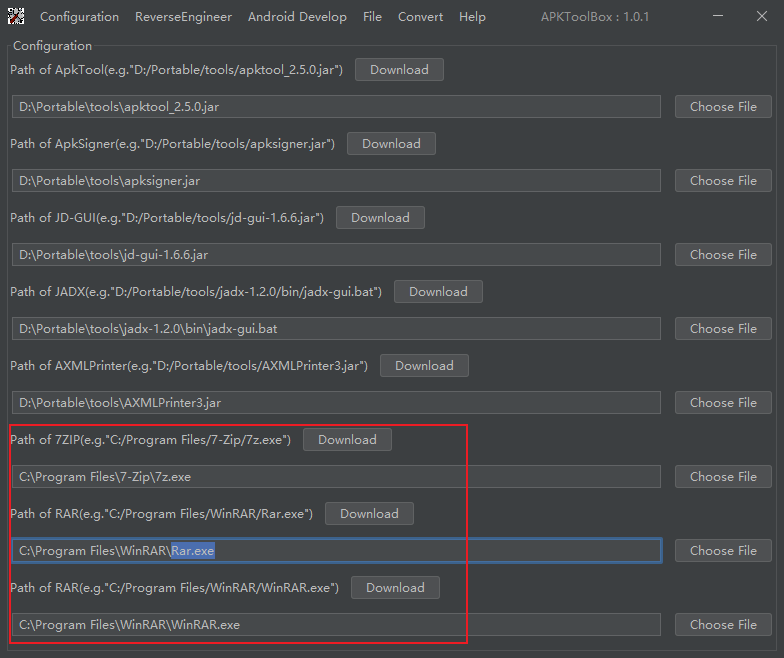Download JADX via its Download button
This screenshot has width=784, height=658.
coord(438,292)
